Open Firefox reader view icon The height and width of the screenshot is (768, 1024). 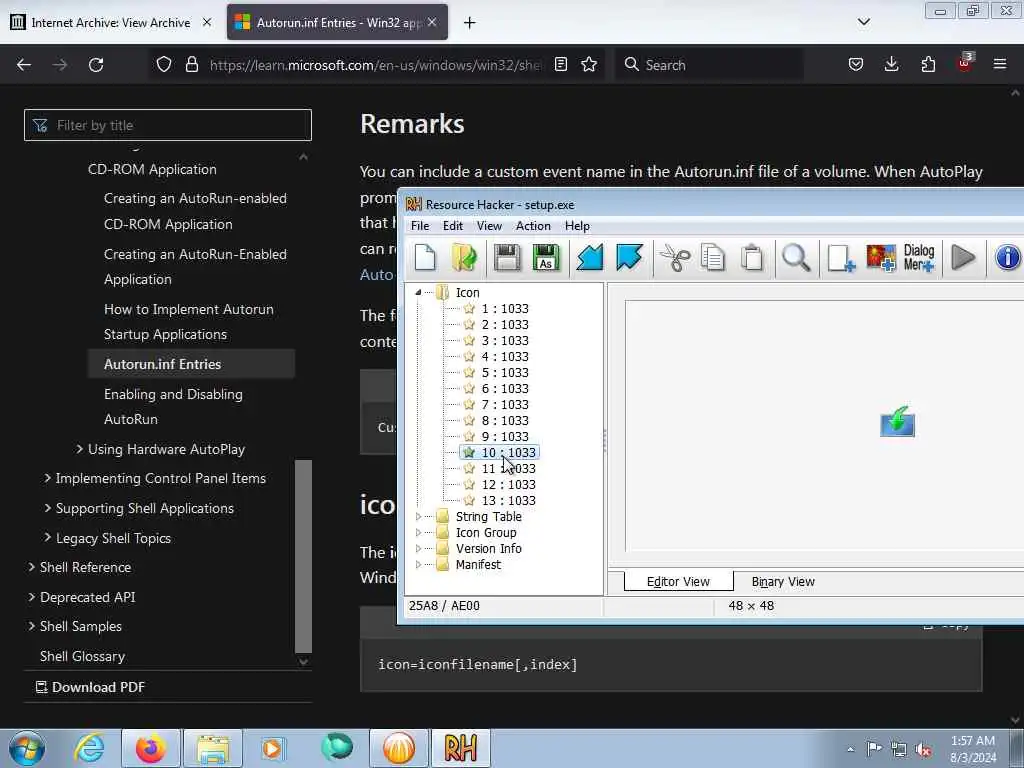tap(560, 65)
